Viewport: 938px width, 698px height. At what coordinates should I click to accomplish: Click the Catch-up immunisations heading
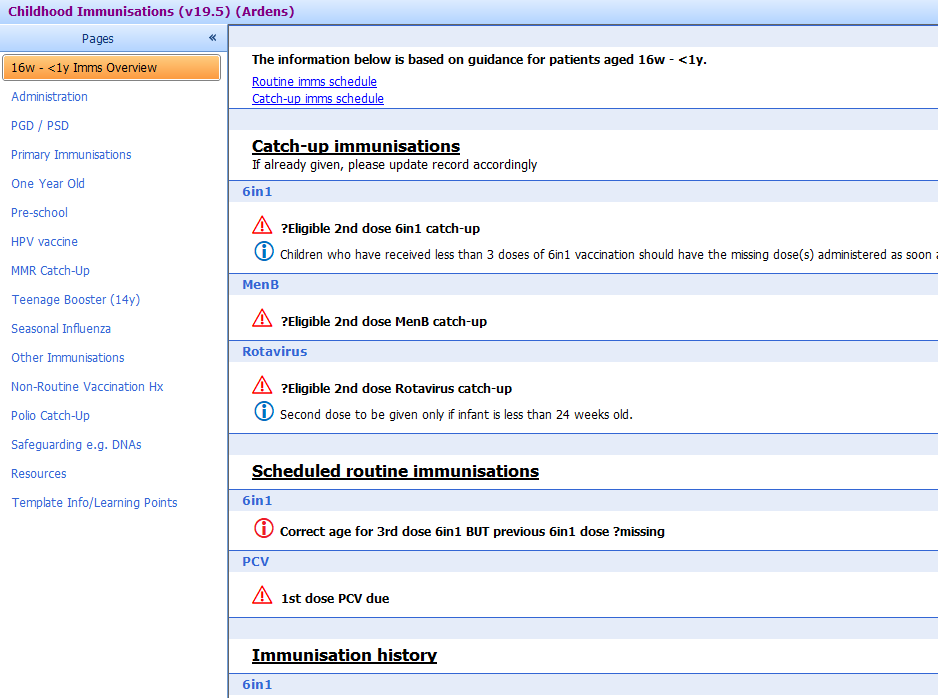(x=356, y=146)
